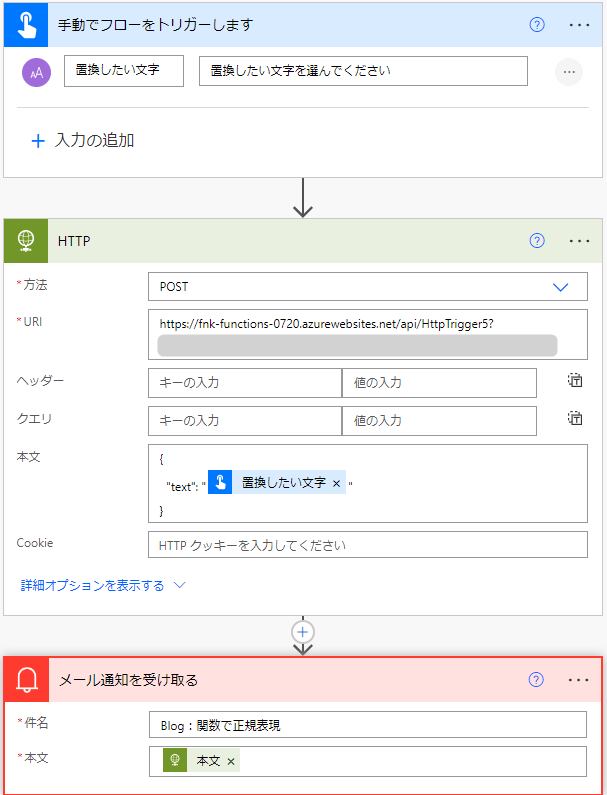Click the URI input field
Screen dimensions: 607x795
(368, 335)
